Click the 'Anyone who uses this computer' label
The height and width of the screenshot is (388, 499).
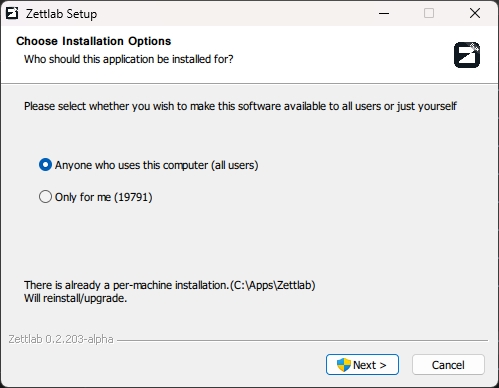(156, 165)
